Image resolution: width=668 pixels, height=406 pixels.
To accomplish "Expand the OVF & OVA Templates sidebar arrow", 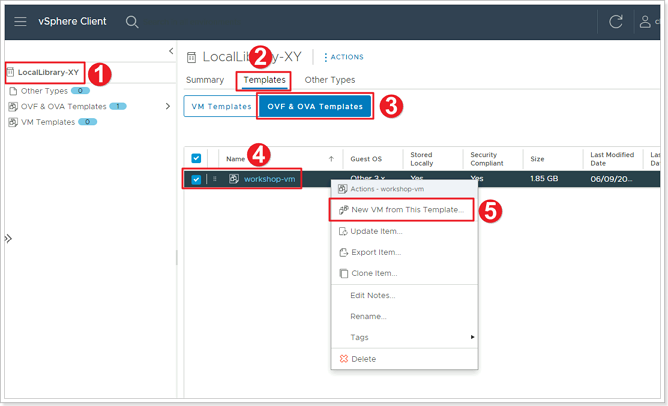I will click(x=167, y=106).
